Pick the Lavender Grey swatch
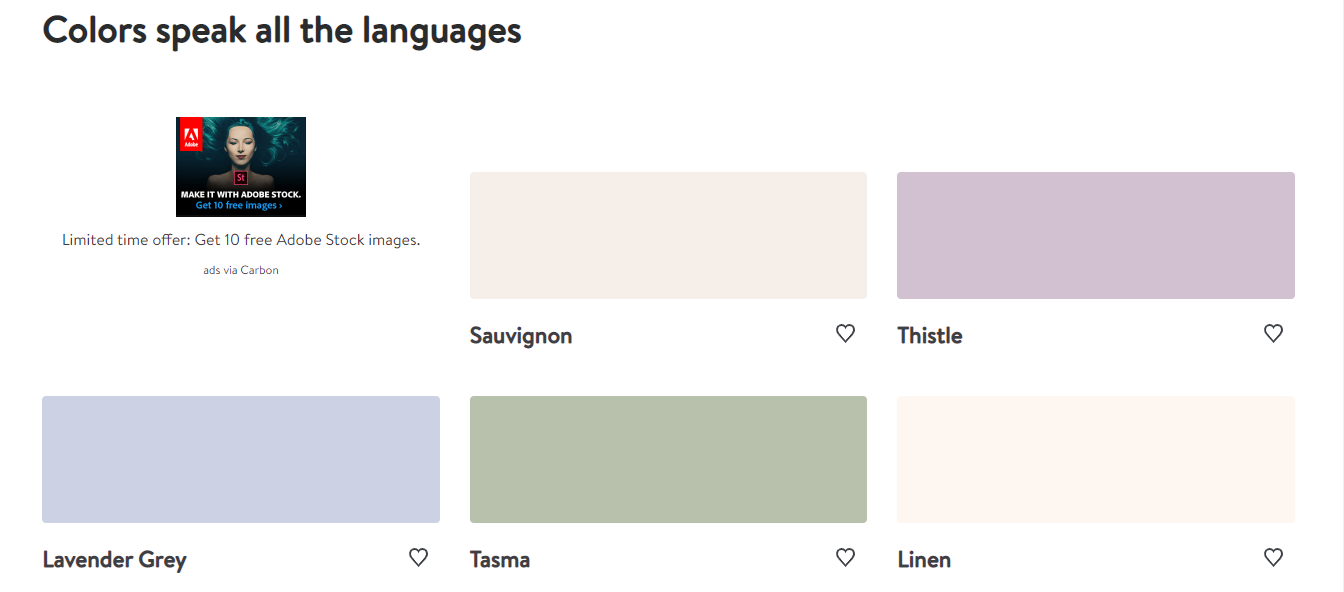Viewport: 1344px width, 592px height. tap(240, 459)
